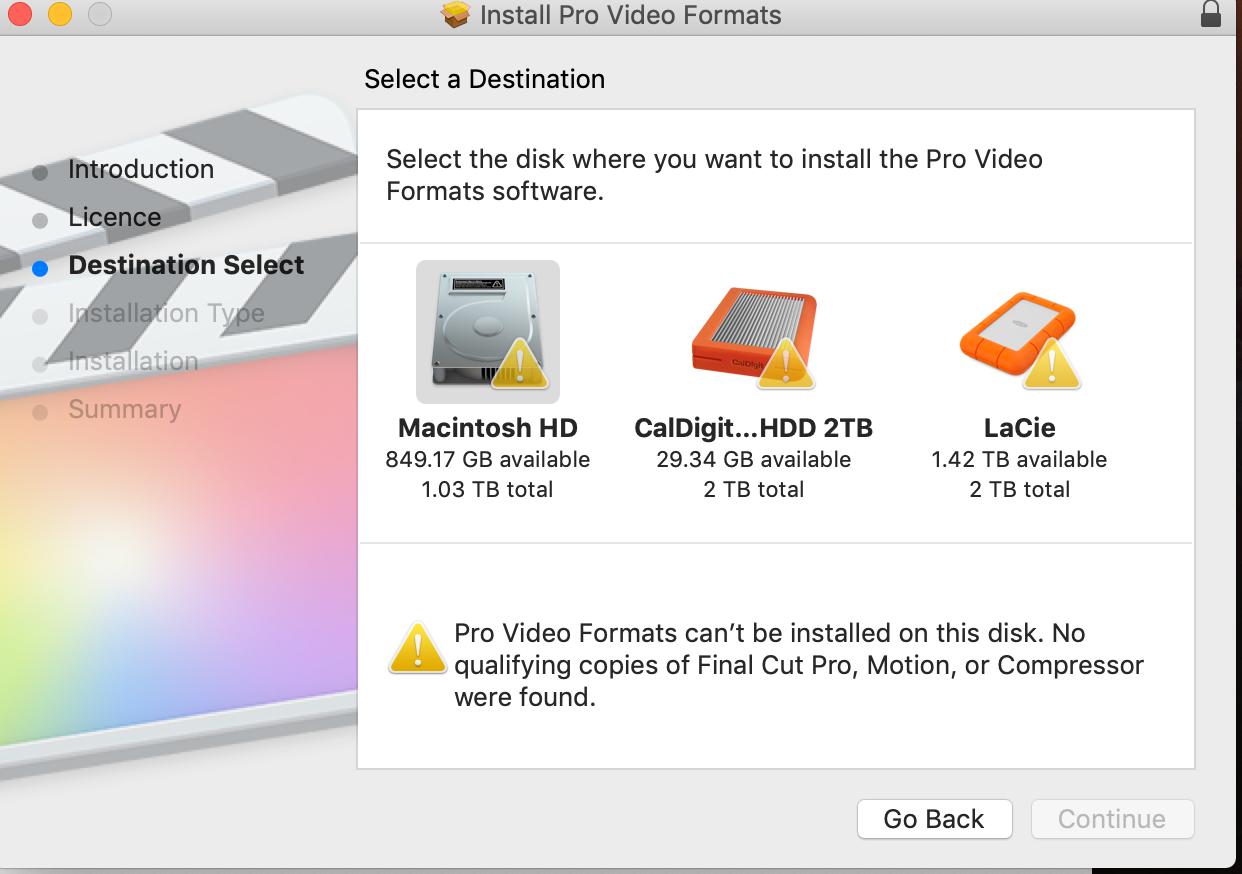Click the warning triangle beside the error message
This screenshot has height=874, width=1242.
click(417, 648)
